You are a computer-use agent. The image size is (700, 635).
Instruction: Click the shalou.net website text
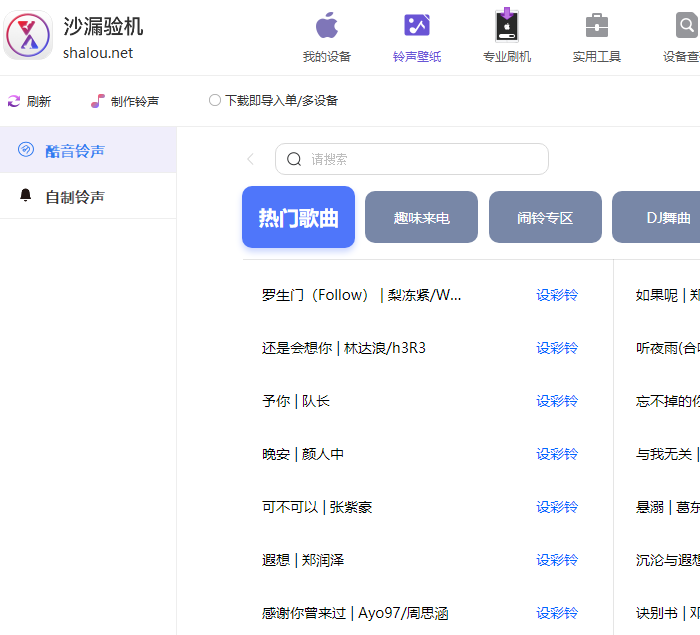coord(98,53)
